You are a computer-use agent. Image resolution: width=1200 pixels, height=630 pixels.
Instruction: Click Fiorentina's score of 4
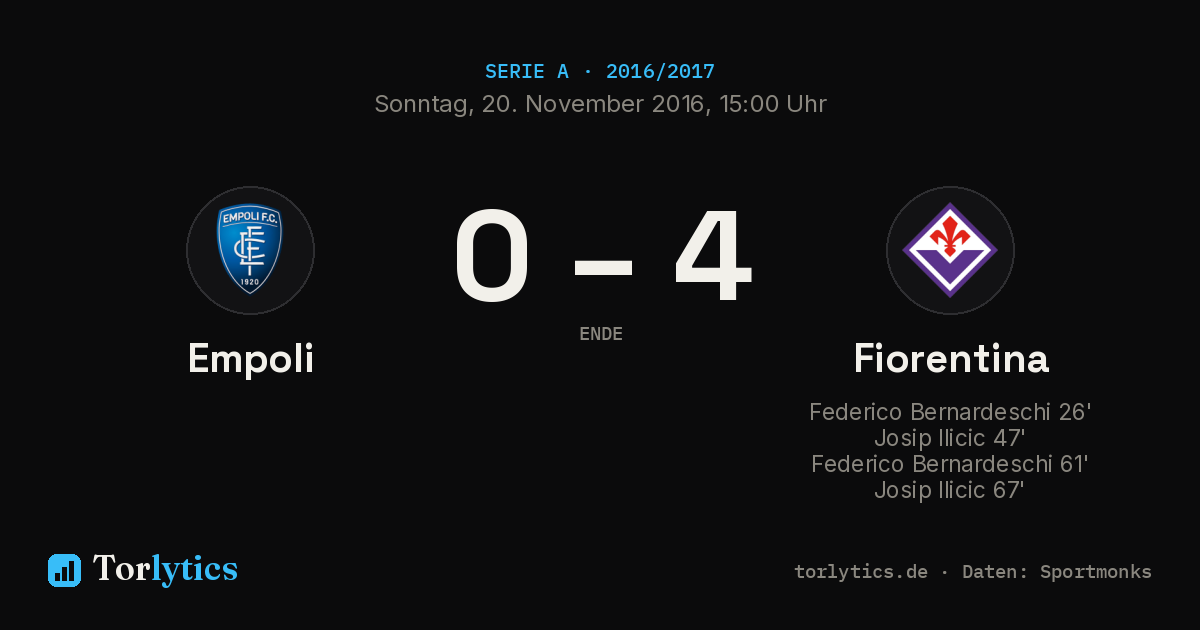click(712, 255)
